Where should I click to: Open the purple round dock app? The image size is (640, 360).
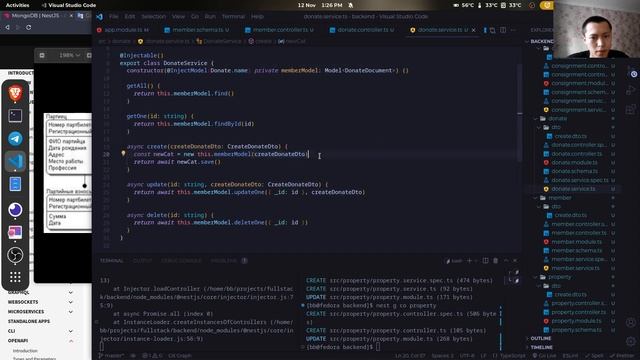(x=15, y=210)
